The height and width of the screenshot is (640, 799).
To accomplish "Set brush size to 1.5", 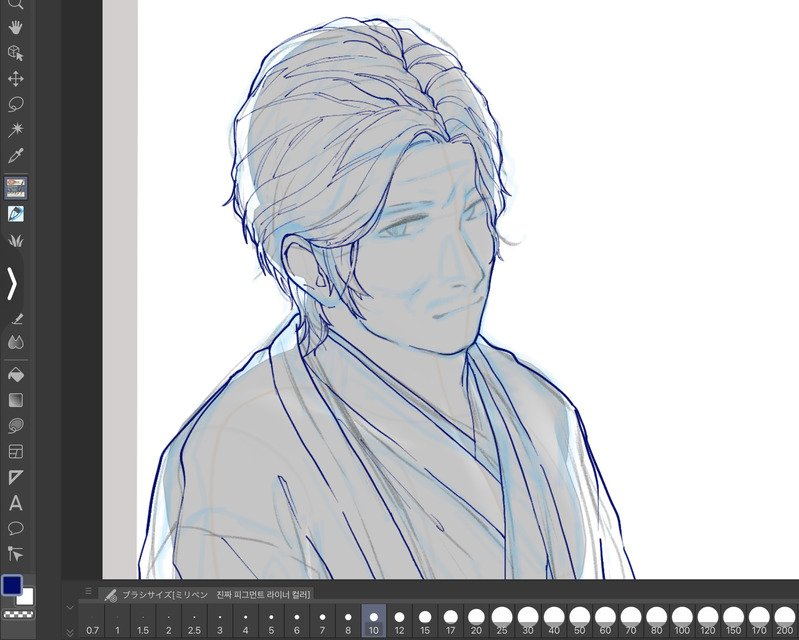I will (x=143, y=621).
